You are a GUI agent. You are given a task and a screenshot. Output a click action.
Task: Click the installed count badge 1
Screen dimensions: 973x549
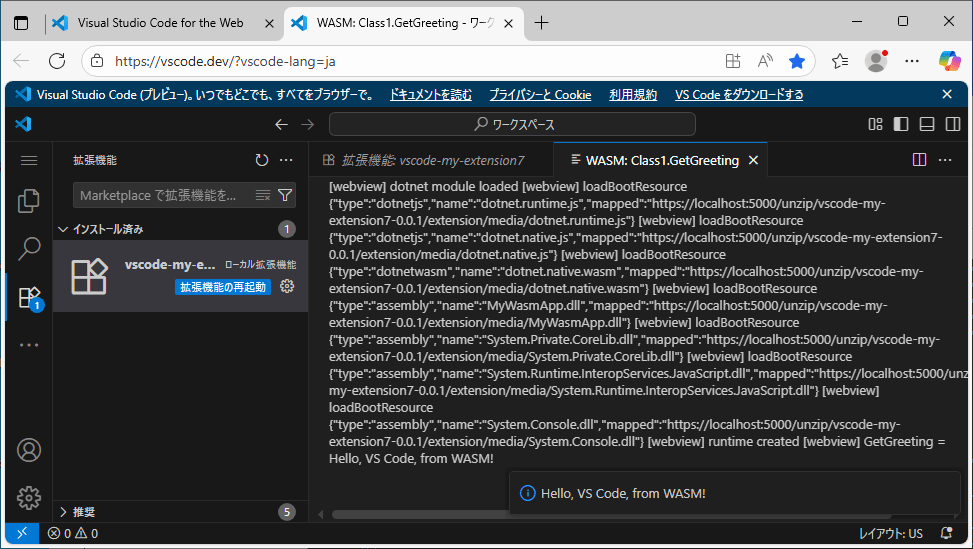pos(287,229)
